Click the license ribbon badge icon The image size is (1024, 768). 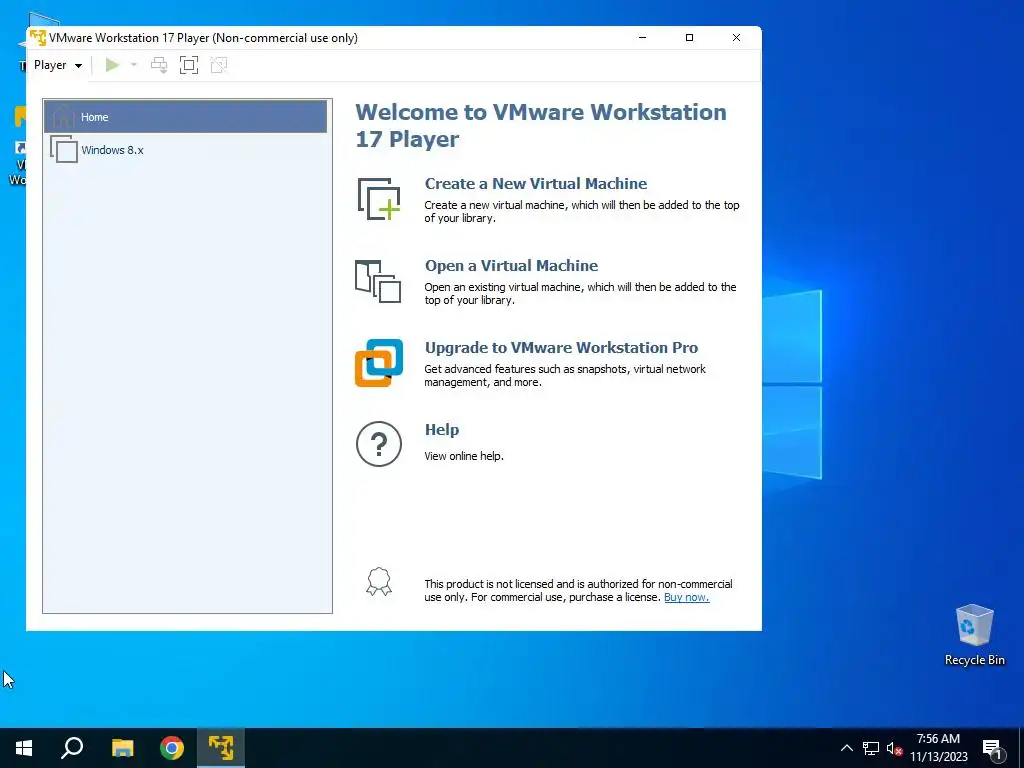379,581
